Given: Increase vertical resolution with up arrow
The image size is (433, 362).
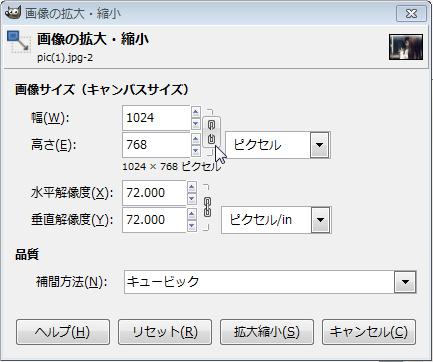Looking at the screenshot, I should 191,214.
